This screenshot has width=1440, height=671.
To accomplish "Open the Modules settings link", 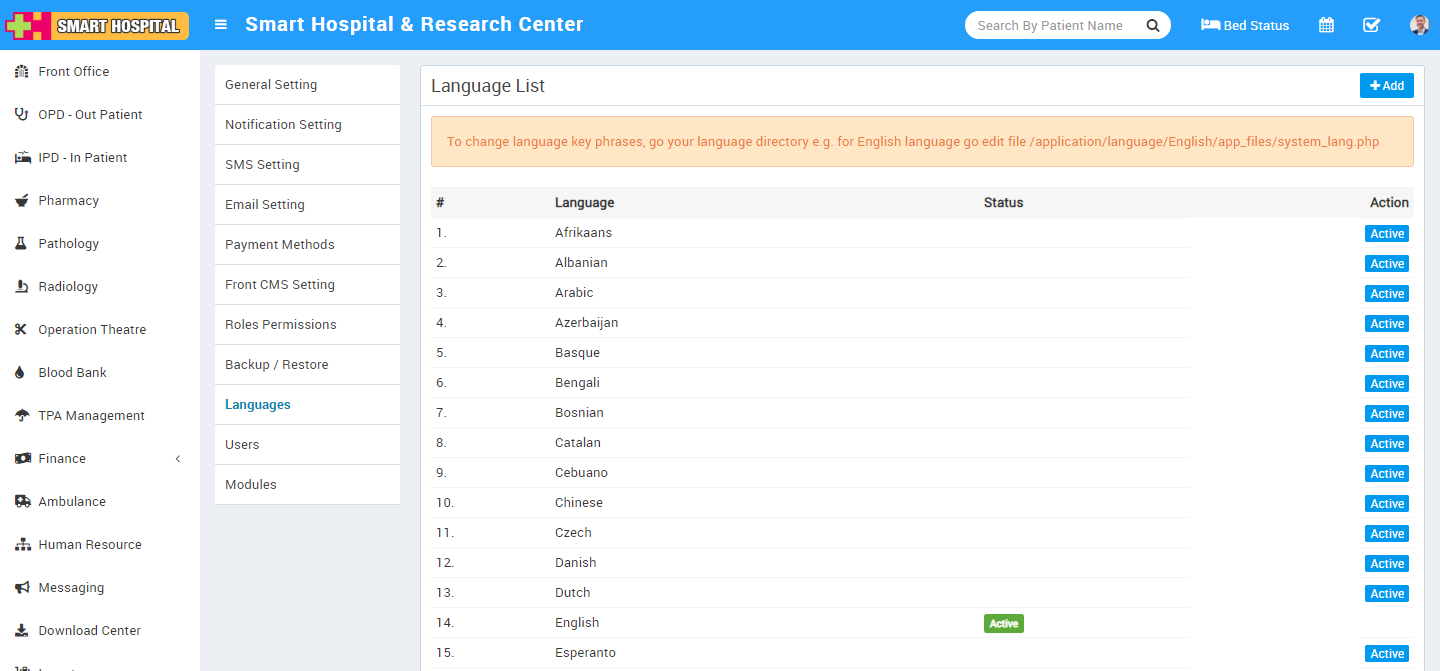I will [x=251, y=485].
